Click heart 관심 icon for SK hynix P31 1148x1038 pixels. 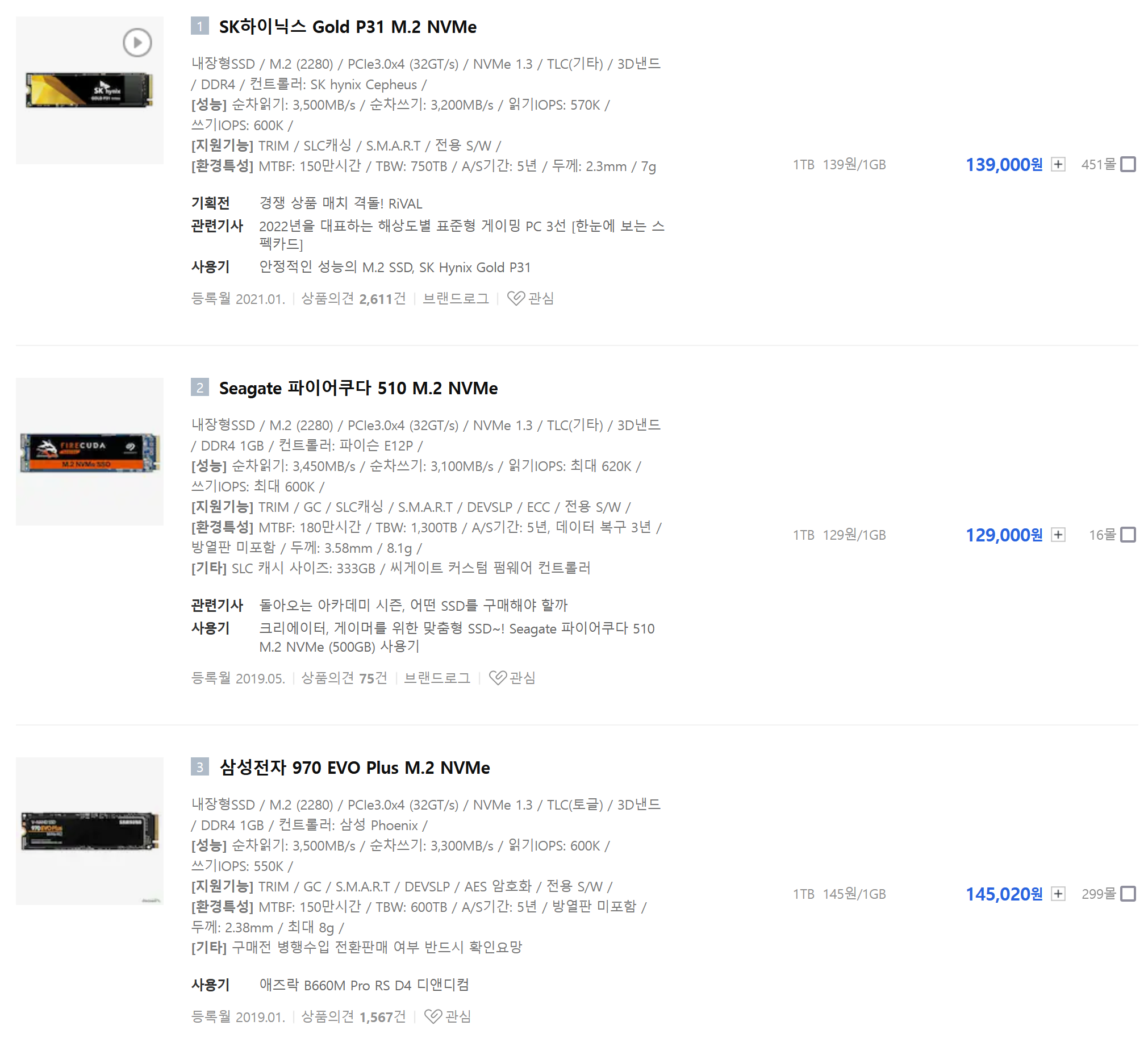(x=516, y=298)
